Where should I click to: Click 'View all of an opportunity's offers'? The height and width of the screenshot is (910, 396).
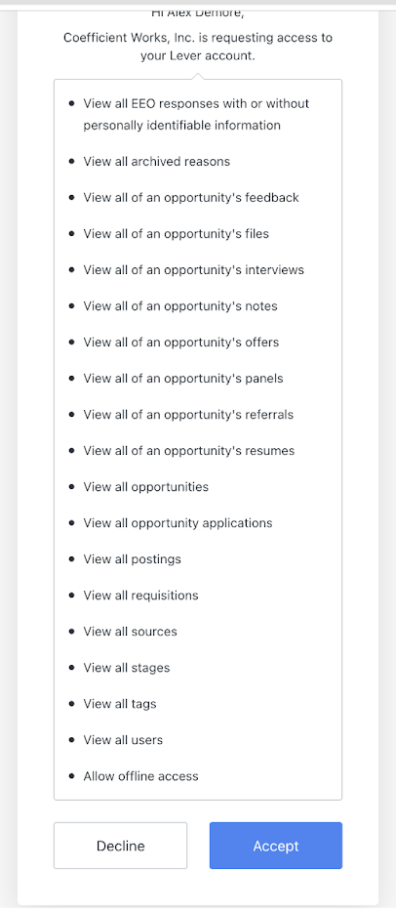click(181, 342)
